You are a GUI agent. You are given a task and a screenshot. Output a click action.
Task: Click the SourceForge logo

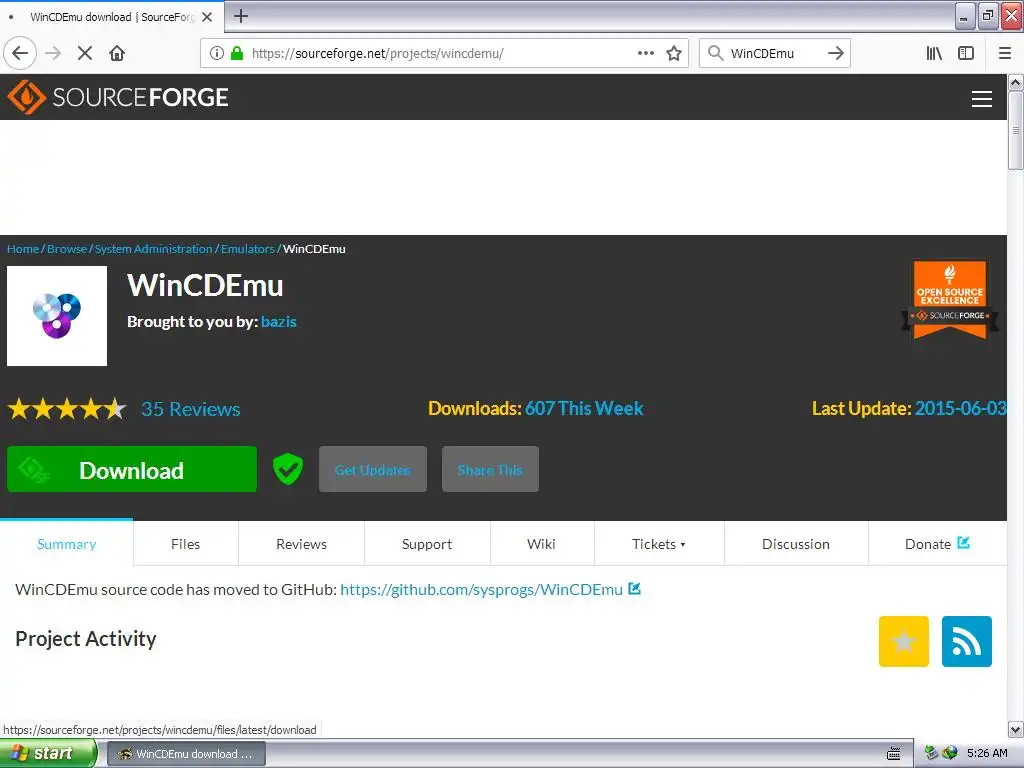[118, 97]
